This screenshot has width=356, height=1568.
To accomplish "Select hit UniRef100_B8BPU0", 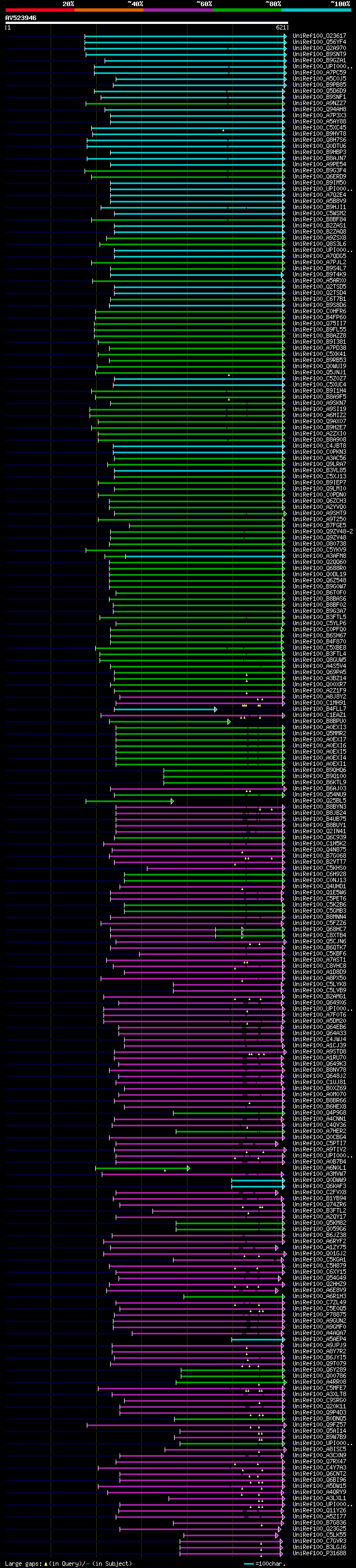I will pos(319,721).
